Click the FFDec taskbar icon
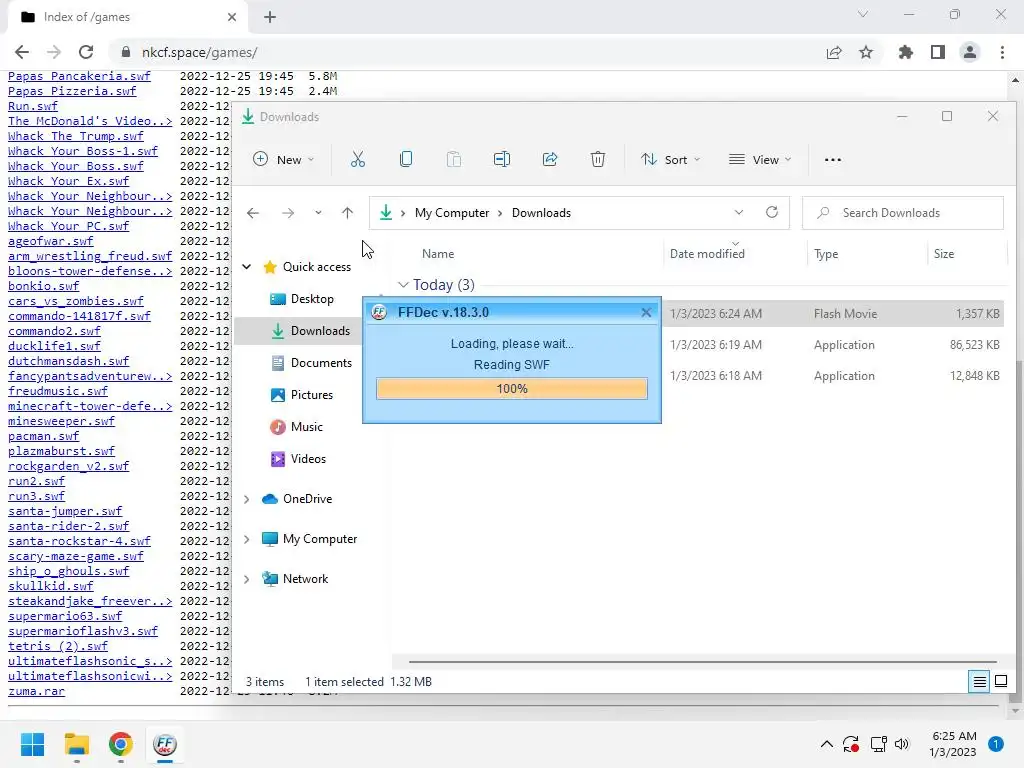Viewport: 1024px width, 768px height. click(165, 744)
